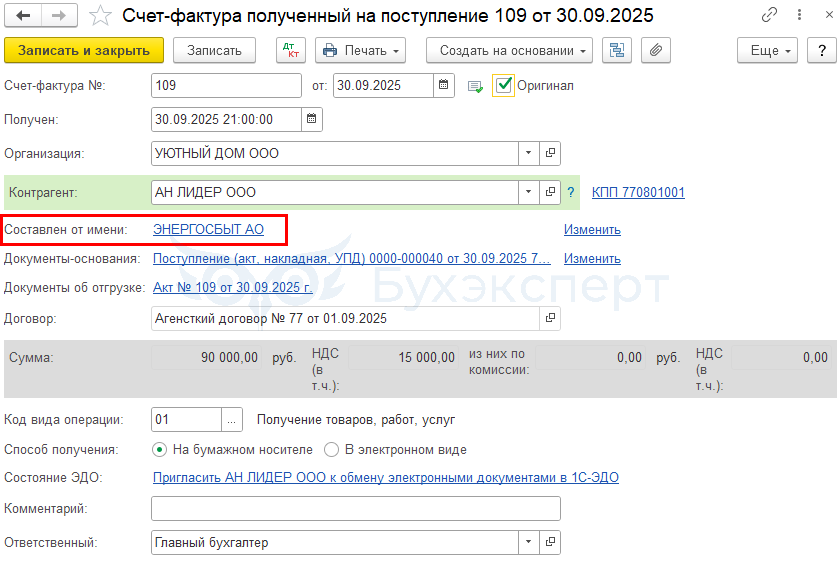Add document to favorites with star icon
The height and width of the screenshot is (564, 839).
[x=100, y=16]
